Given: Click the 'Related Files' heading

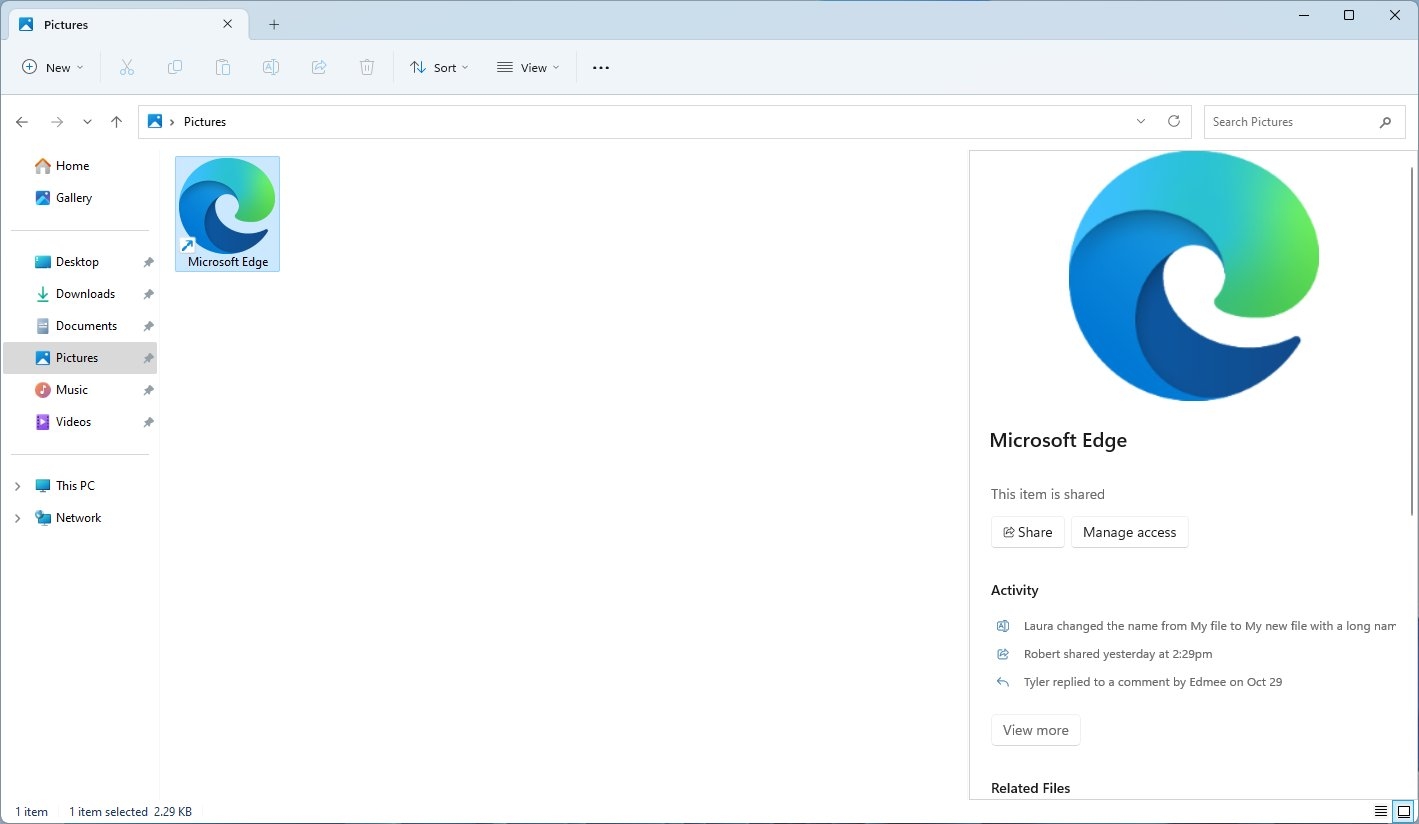Looking at the screenshot, I should [1030, 788].
